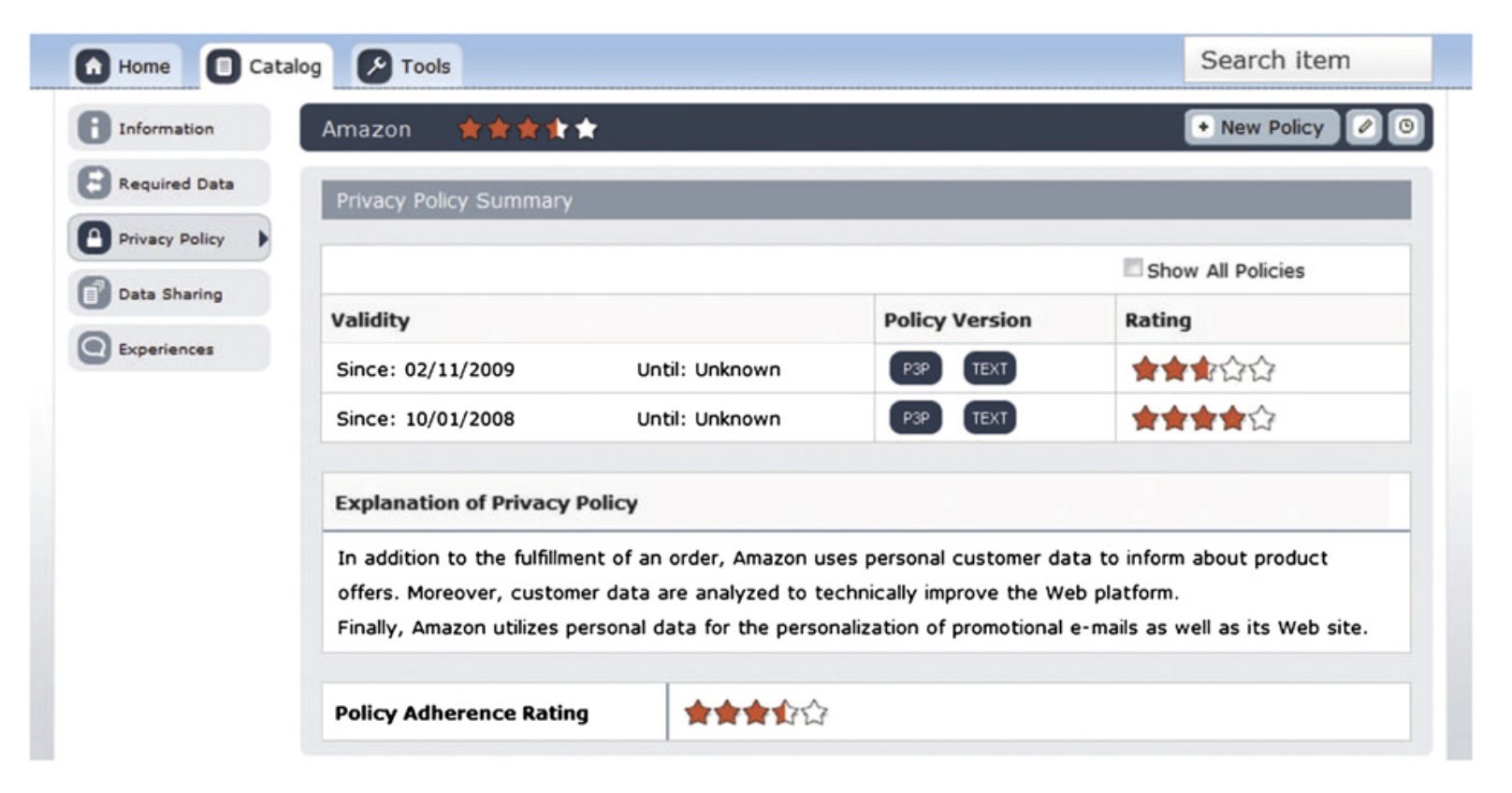Click the Home house icon

click(93, 66)
